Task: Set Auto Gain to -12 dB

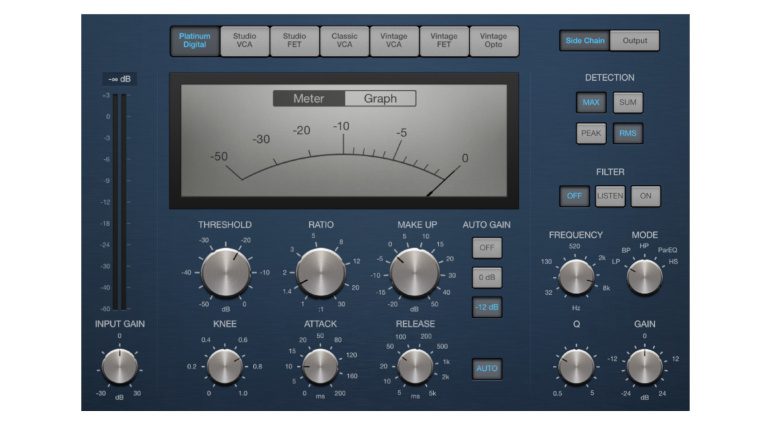Action: coord(487,308)
